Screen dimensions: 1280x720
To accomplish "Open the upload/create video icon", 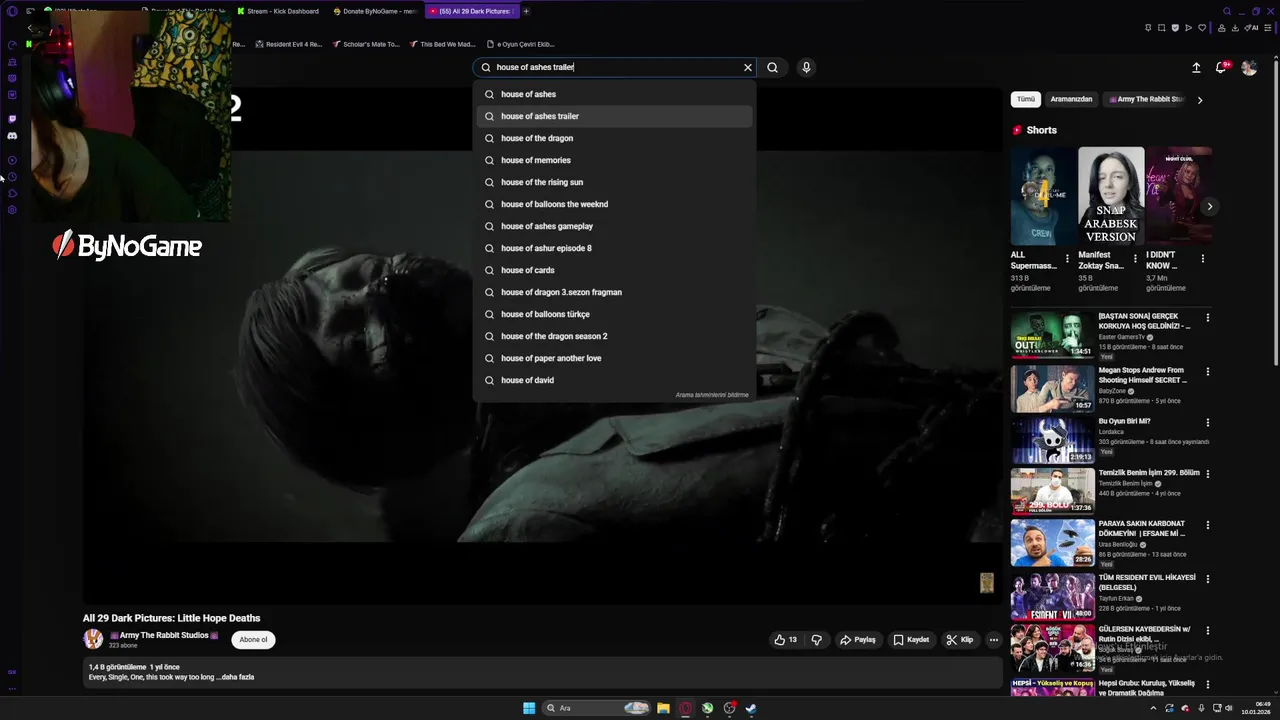I will (1196, 67).
